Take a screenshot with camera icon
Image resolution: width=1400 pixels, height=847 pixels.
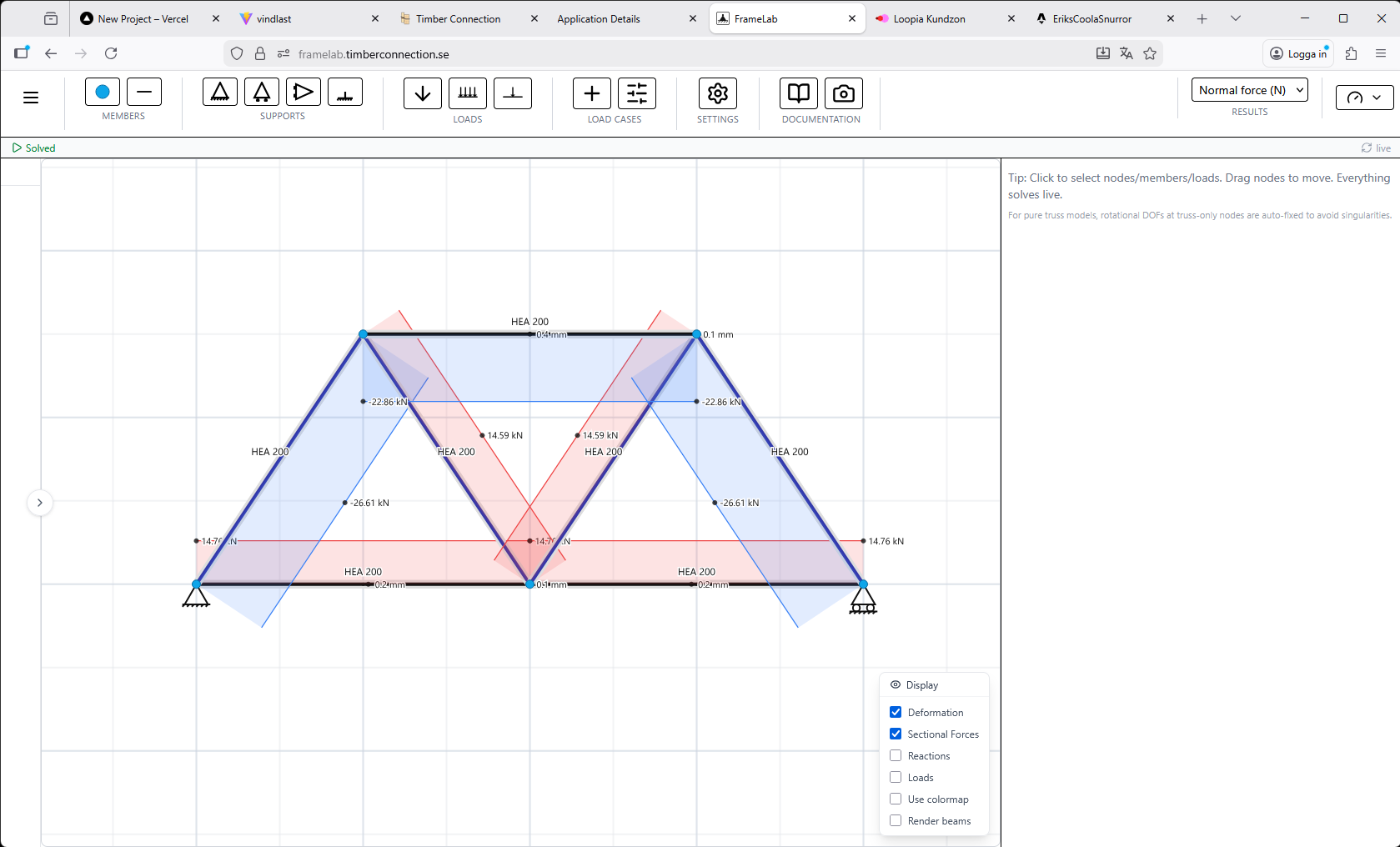(x=844, y=93)
